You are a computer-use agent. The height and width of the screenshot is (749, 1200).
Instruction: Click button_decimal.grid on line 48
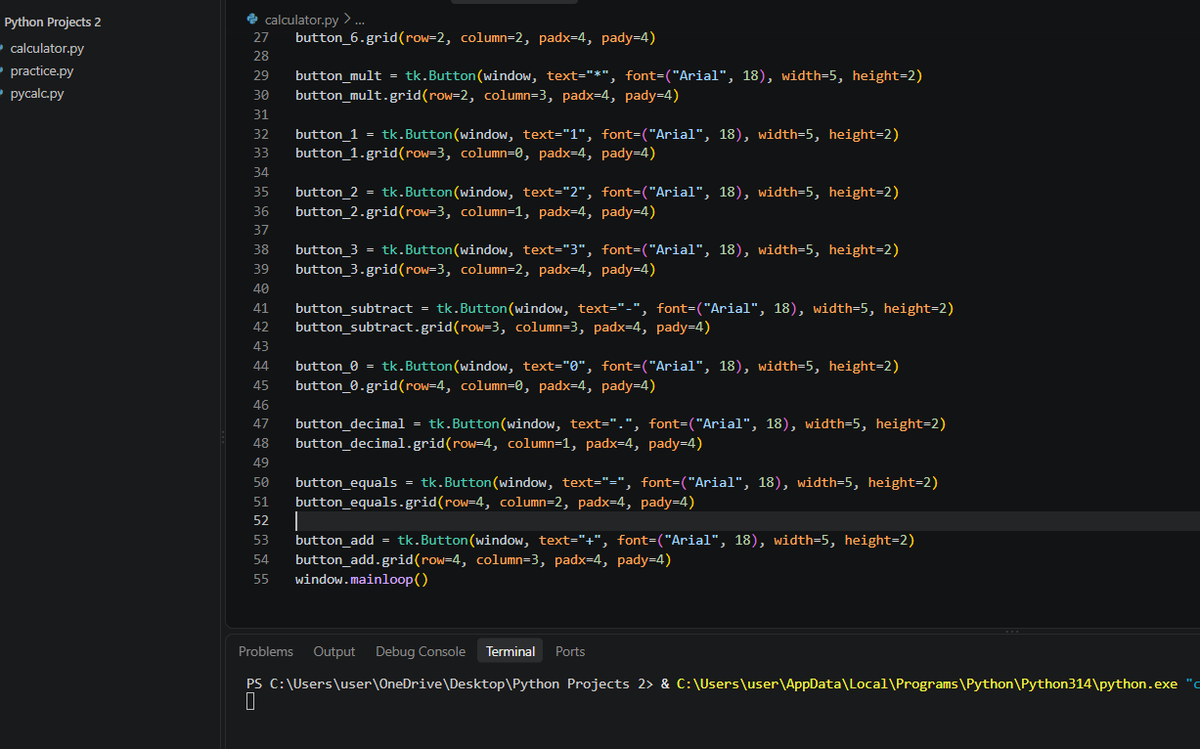click(x=369, y=443)
